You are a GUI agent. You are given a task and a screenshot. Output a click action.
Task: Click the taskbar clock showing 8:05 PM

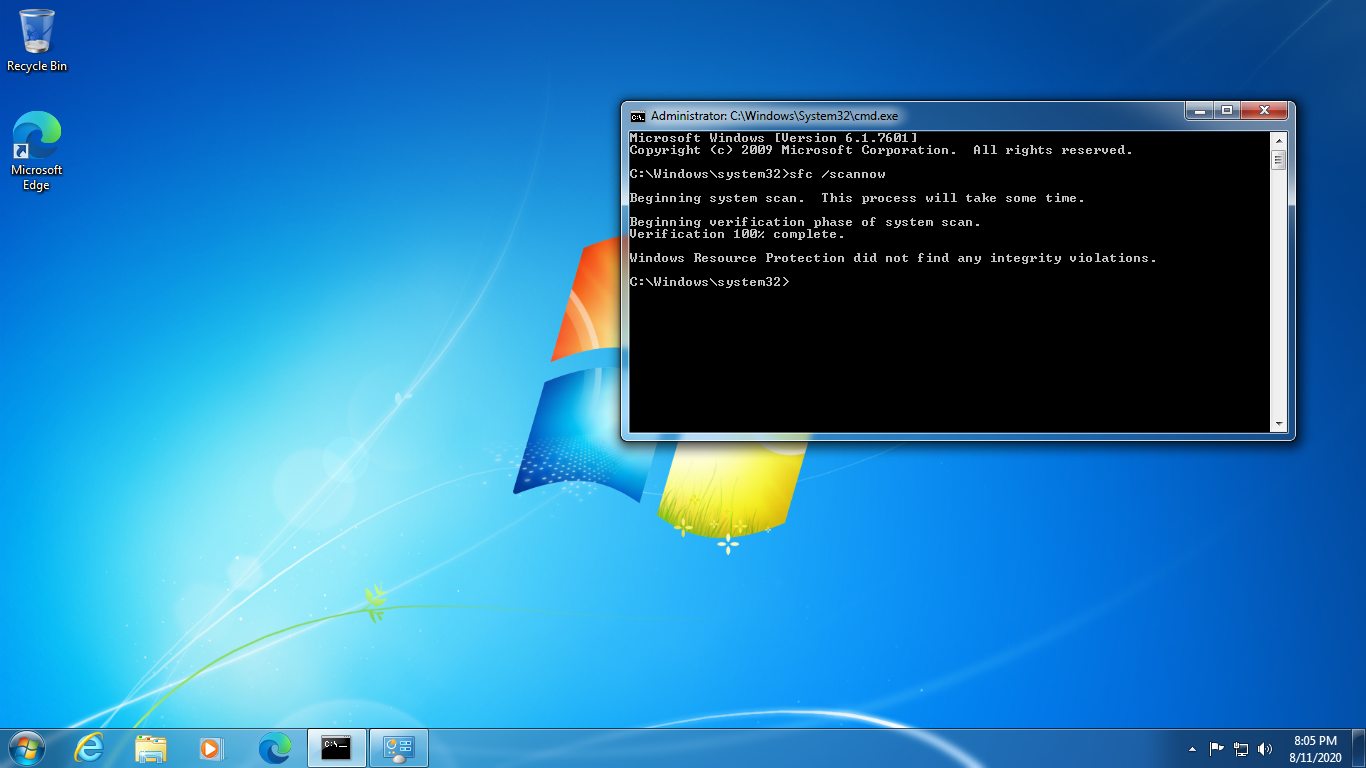pyautogui.click(x=1315, y=748)
